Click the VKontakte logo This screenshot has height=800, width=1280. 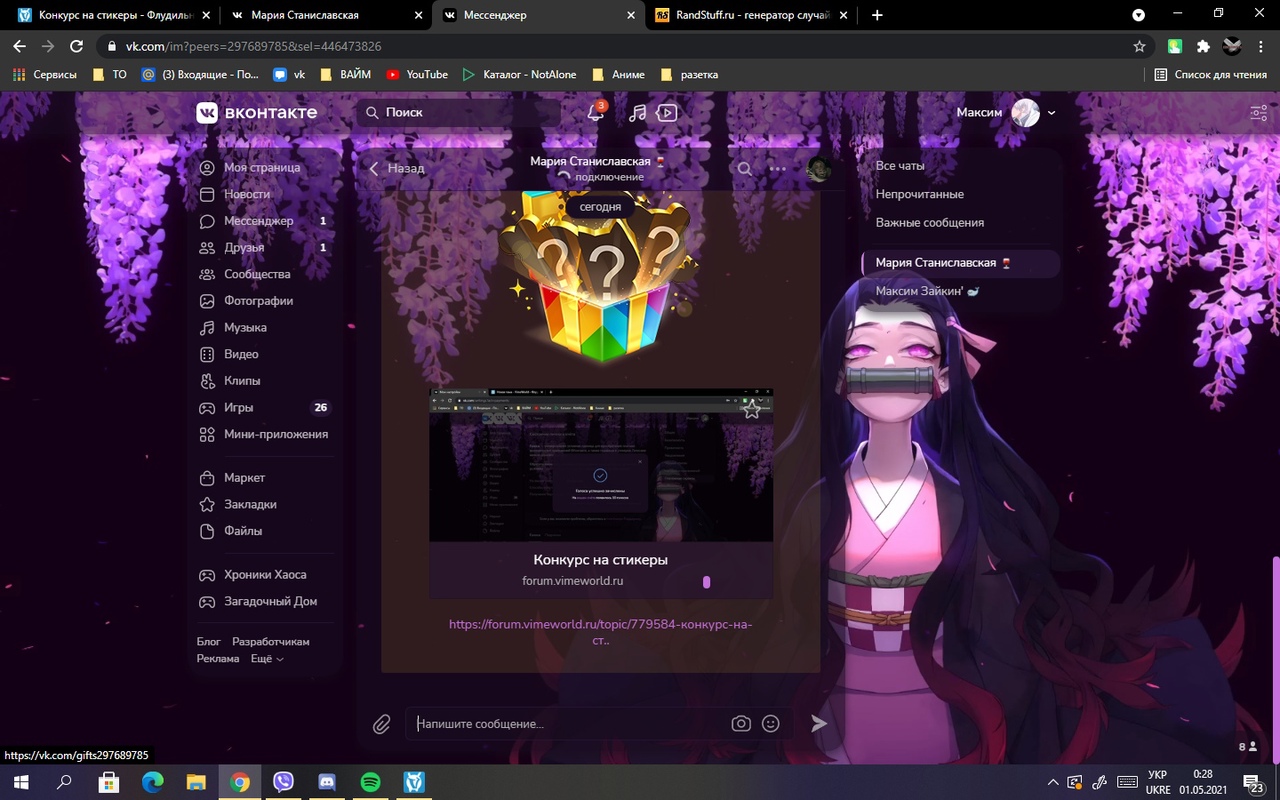click(257, 112)
